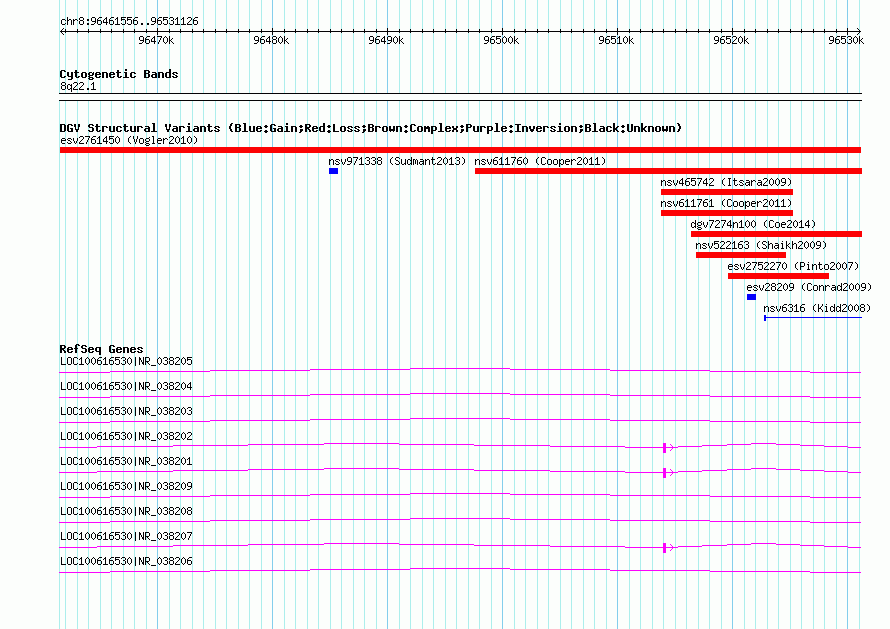The width and height of the screenshot is (890, 629).
Task: Click the esv2761450 (Vogler2010) red loss bar
Action: pos(460,150)
